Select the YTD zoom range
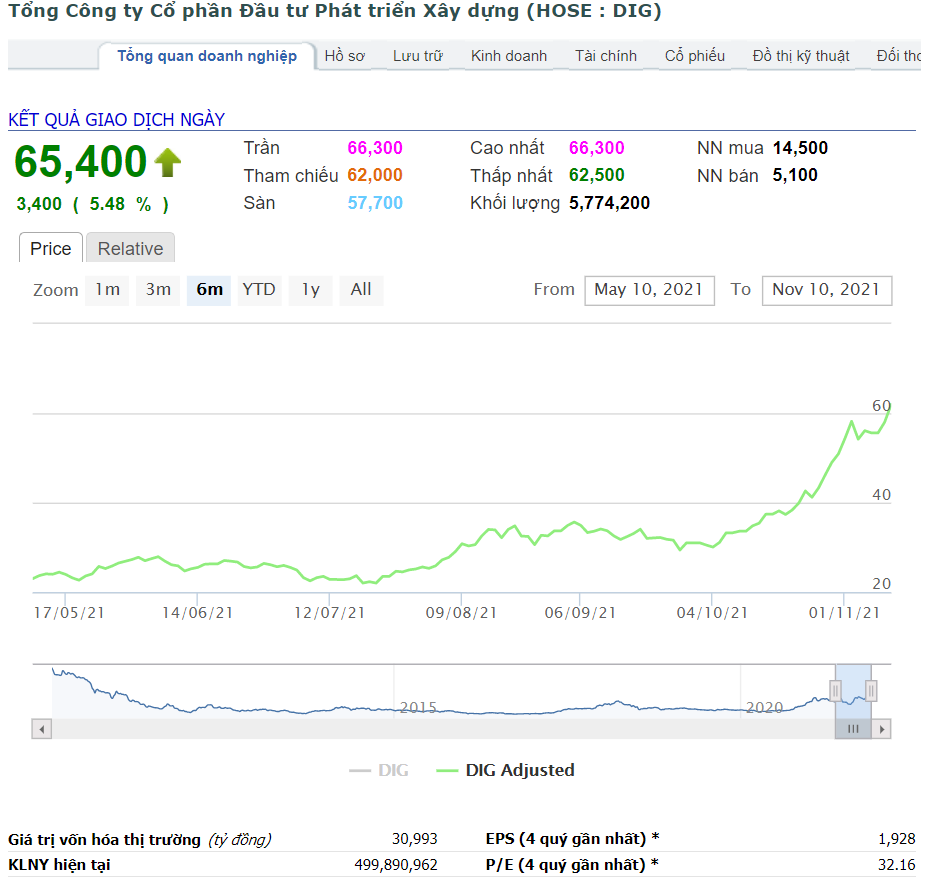Image resolution: width=925 pixels, height=879 pixels. click(x=259, y=290)
